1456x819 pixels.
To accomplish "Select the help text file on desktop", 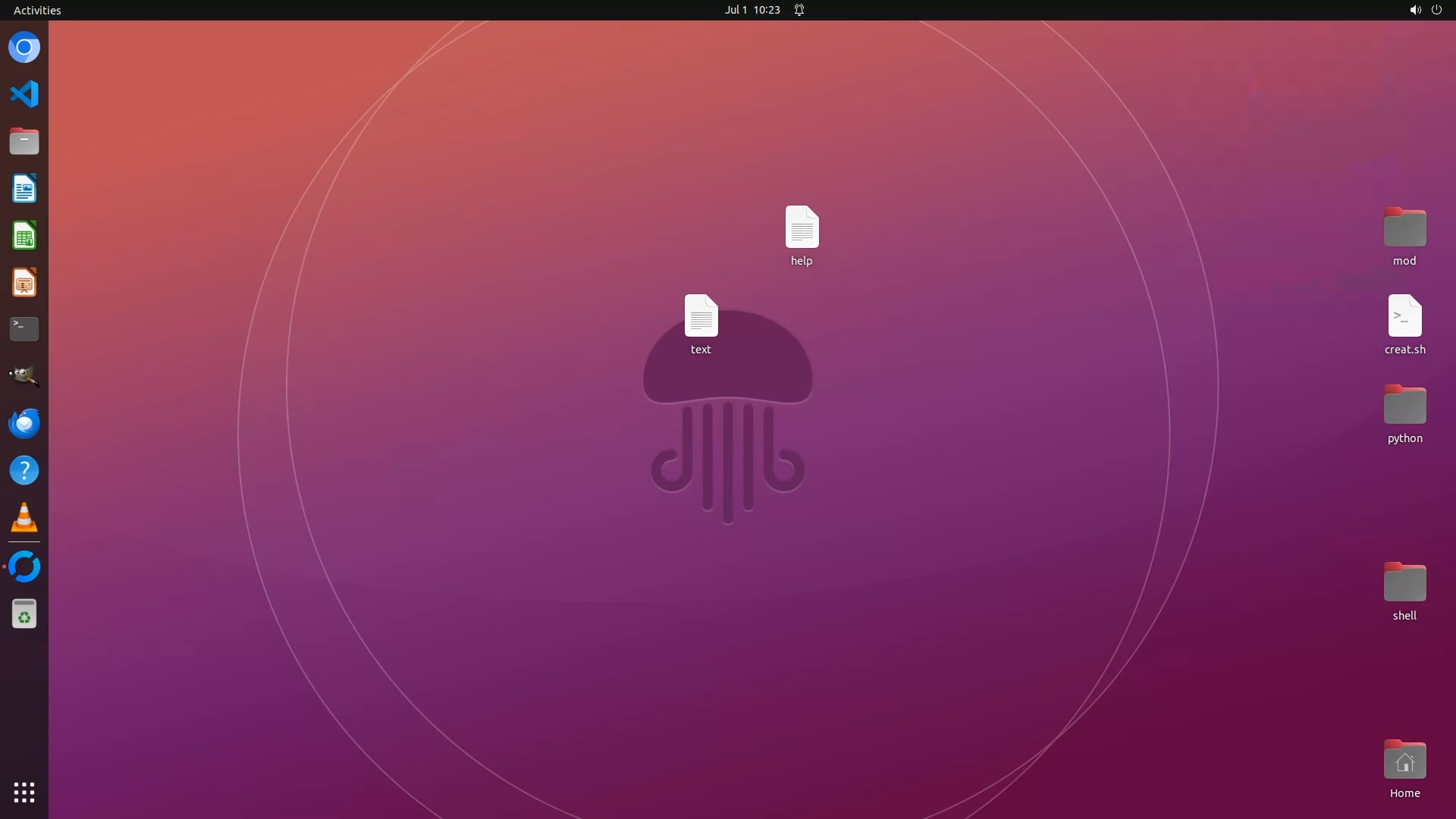I will tap(802, 227).
